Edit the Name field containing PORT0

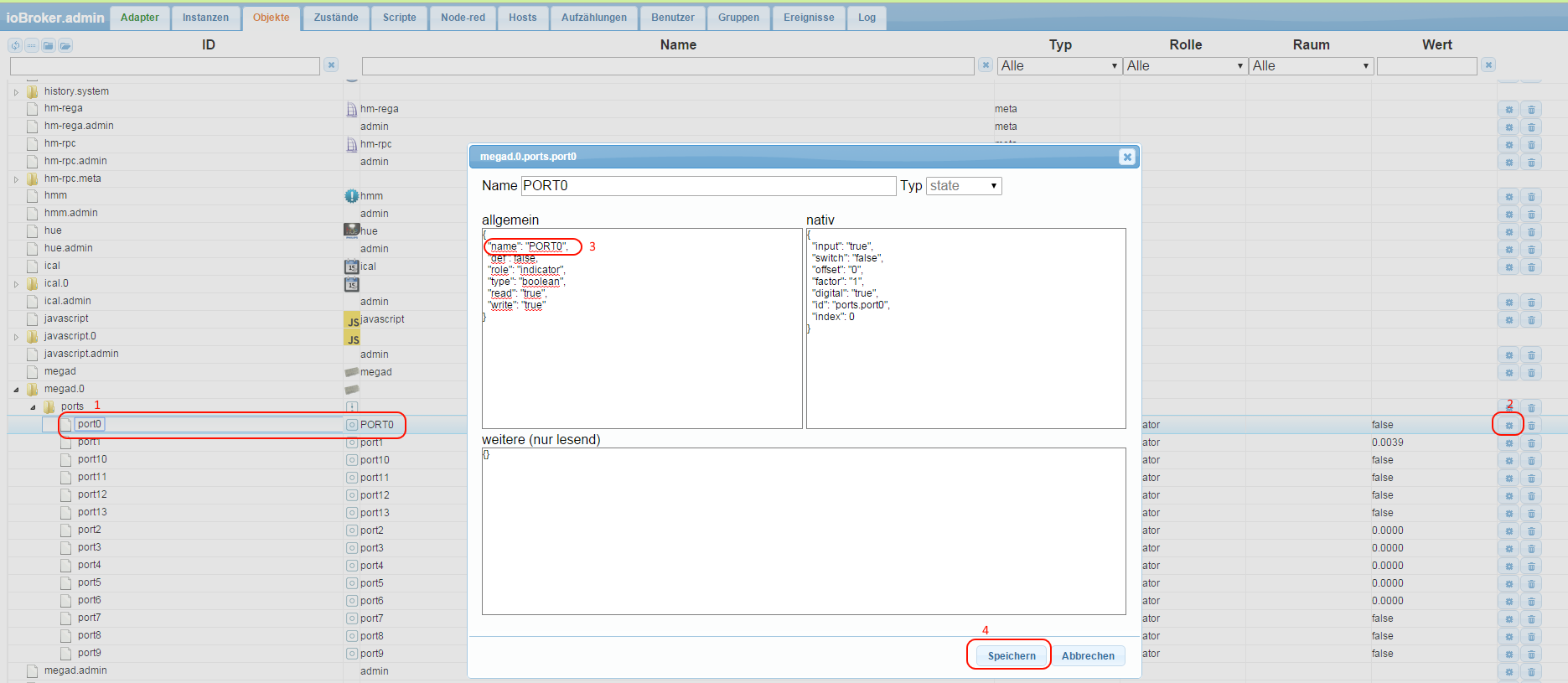point(709,186)
